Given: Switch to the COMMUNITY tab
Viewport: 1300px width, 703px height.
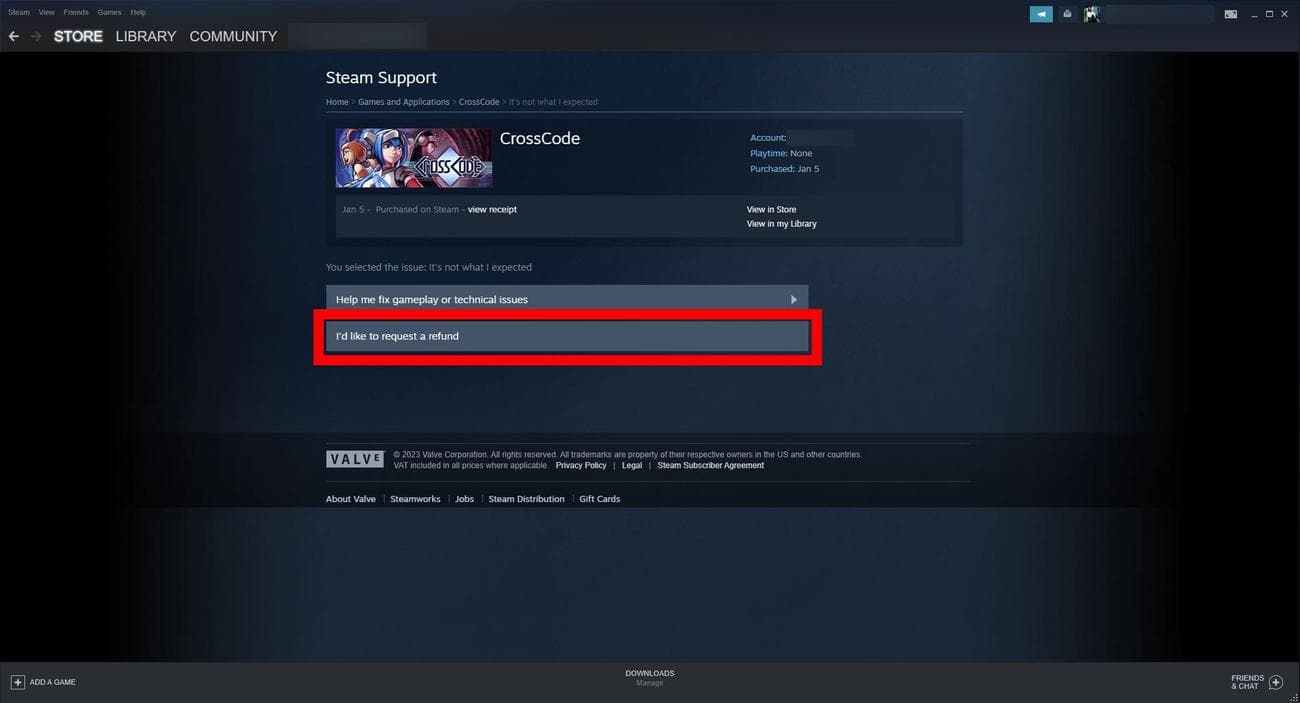Looking at the screenshot, I should coord(233,36).
